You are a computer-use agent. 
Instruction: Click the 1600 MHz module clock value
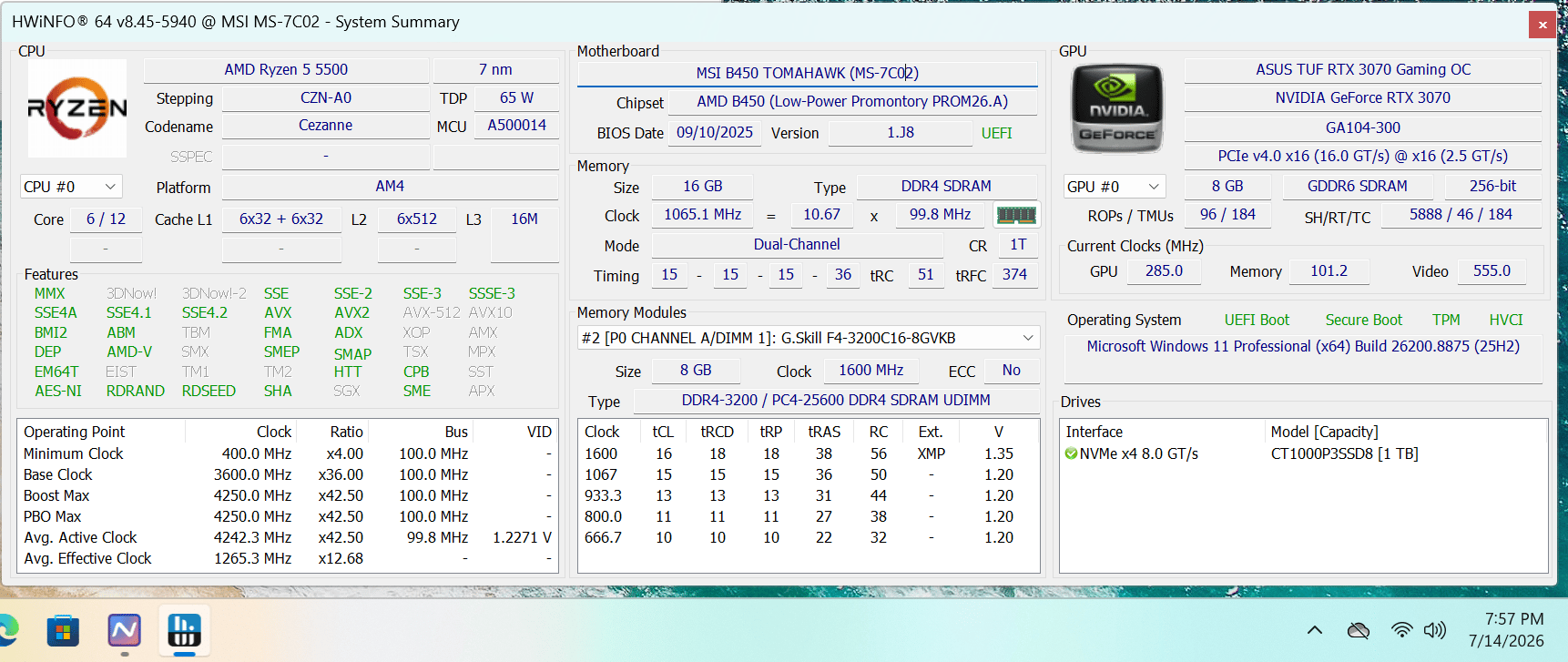point(871,370)
